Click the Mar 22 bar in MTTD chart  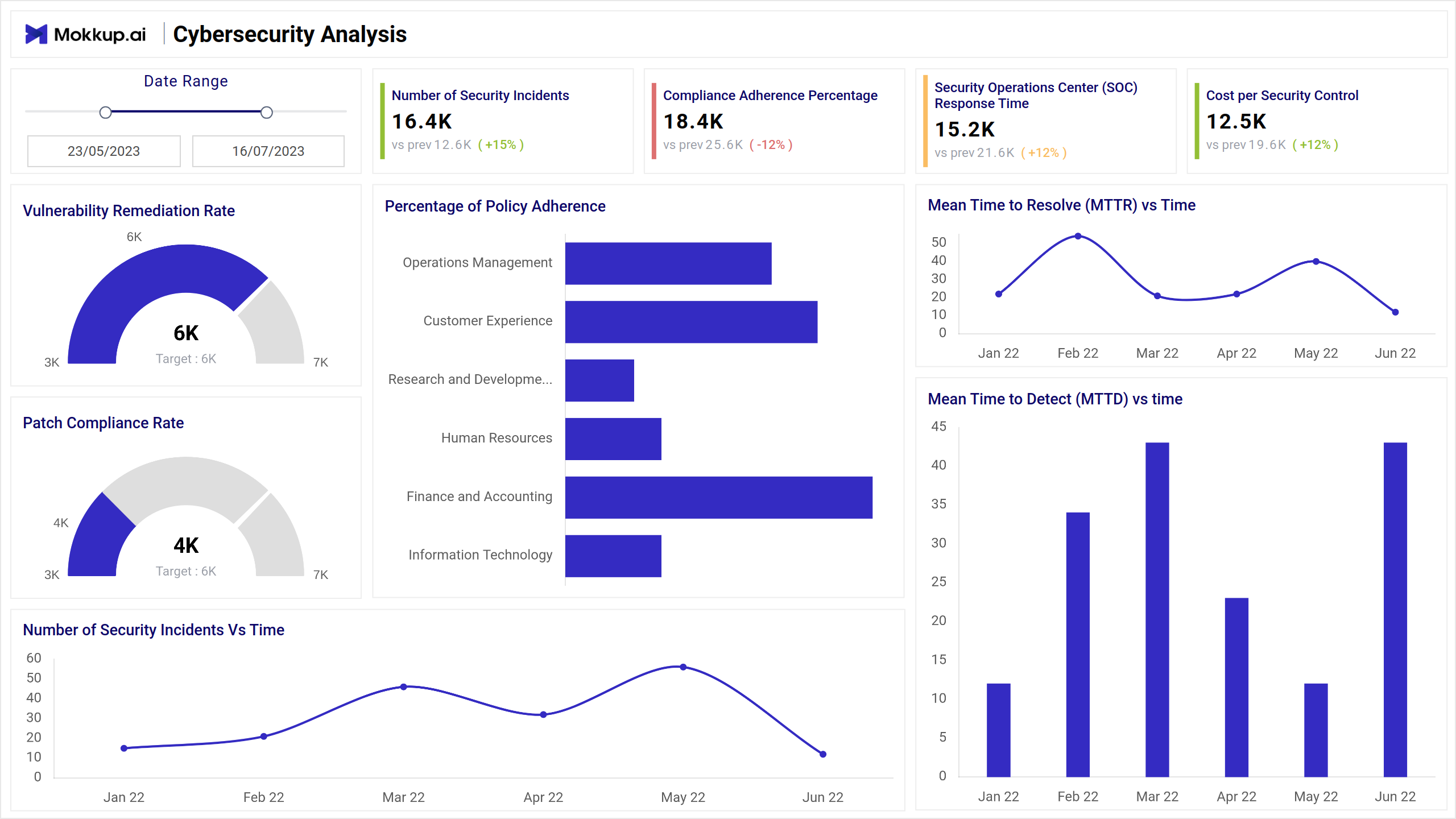pos(1157,610)
